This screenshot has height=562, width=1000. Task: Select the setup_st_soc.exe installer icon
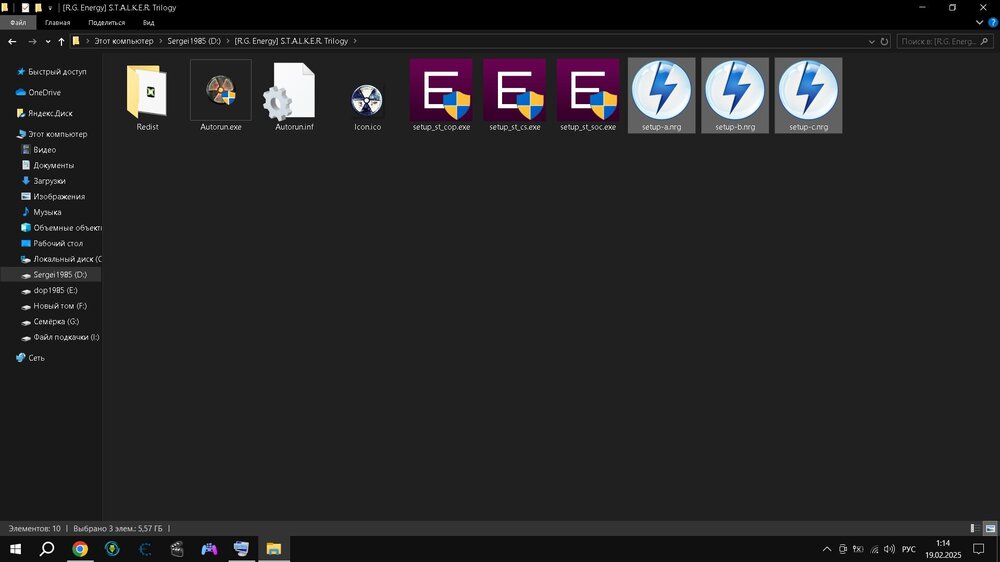click(587, 90)
